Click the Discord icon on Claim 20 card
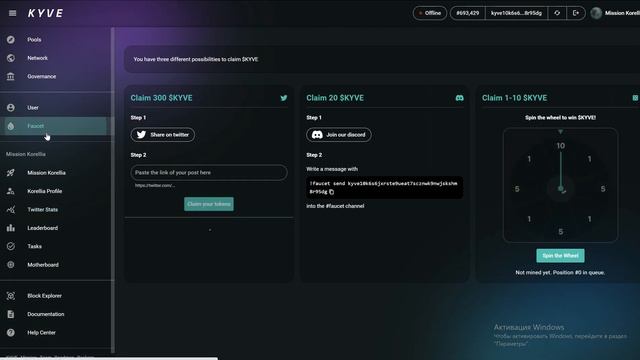Image resolution: width=640 pixels, height=360 pixels. point(460,98)
